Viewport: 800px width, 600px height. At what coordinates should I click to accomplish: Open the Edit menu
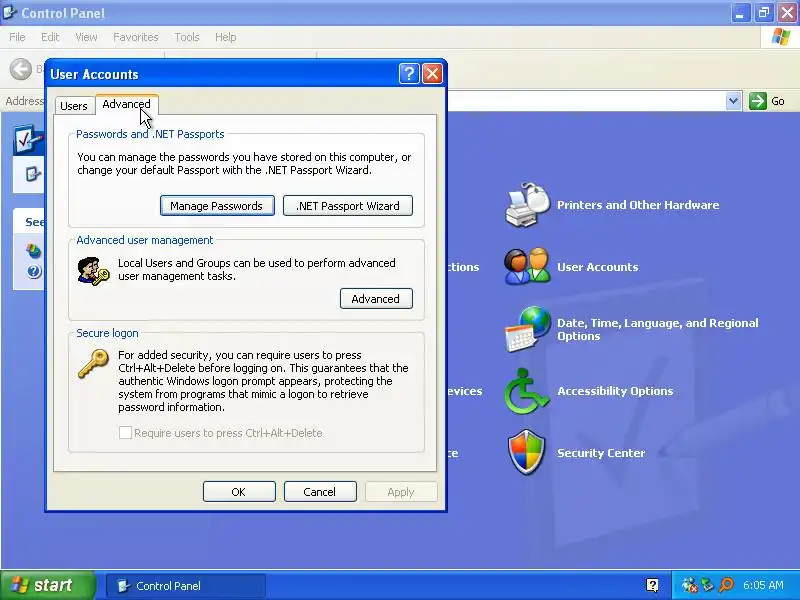(50, 37)
